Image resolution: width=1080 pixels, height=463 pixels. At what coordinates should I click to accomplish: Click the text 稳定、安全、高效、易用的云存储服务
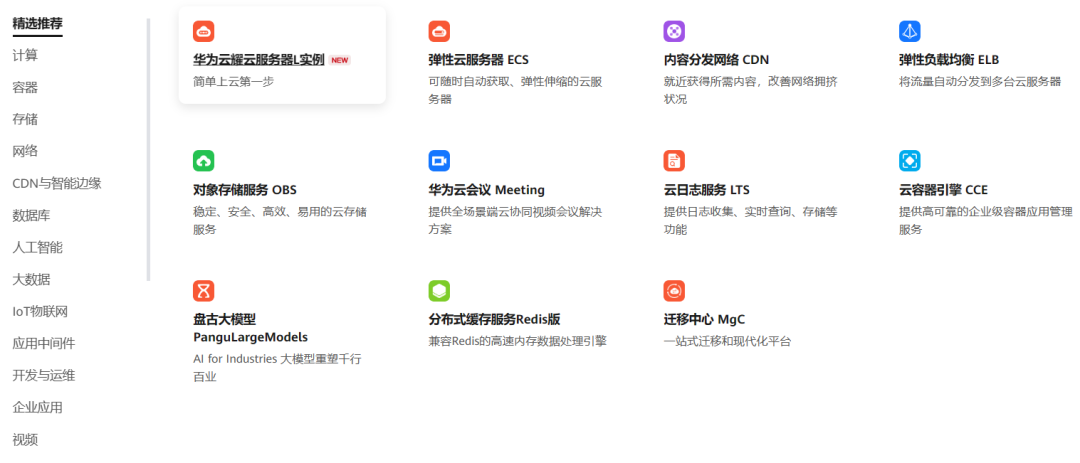click(280, 220)
